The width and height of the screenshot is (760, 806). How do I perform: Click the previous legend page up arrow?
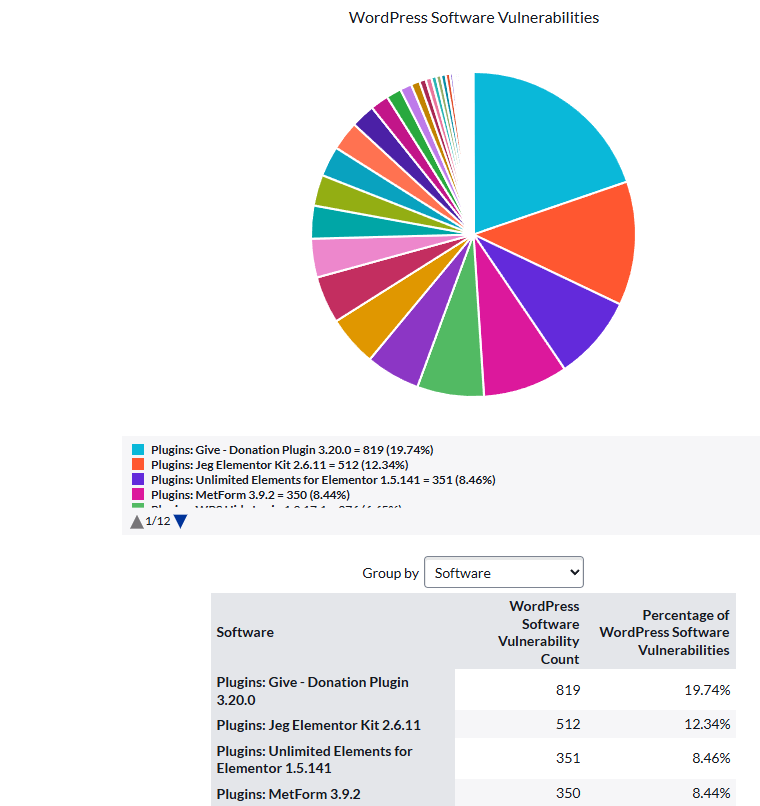(137, 521)
